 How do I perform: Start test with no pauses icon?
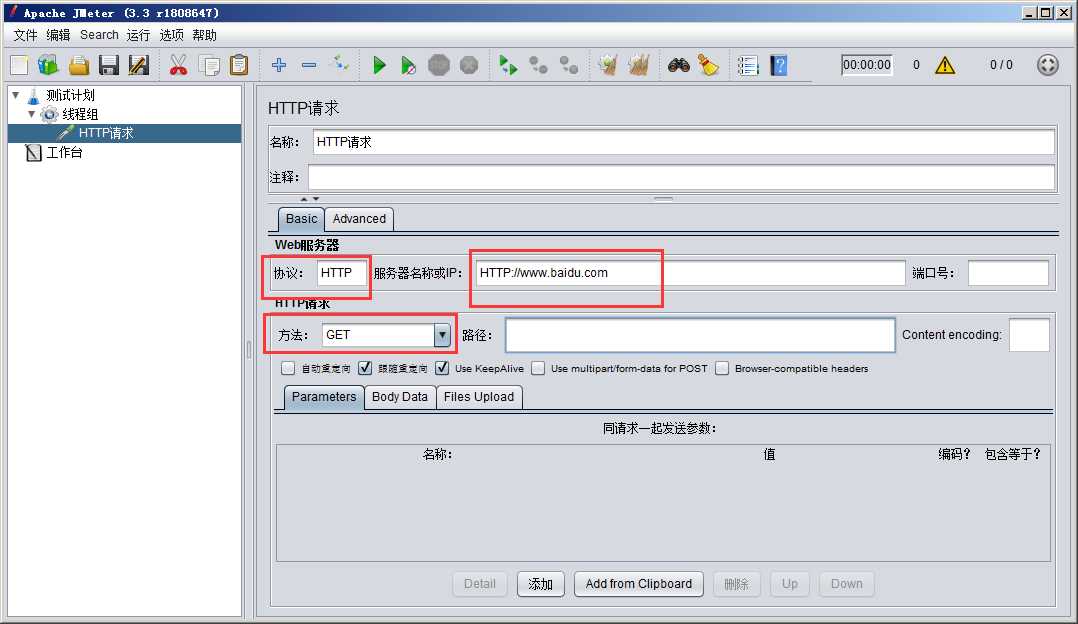point(408,65)
